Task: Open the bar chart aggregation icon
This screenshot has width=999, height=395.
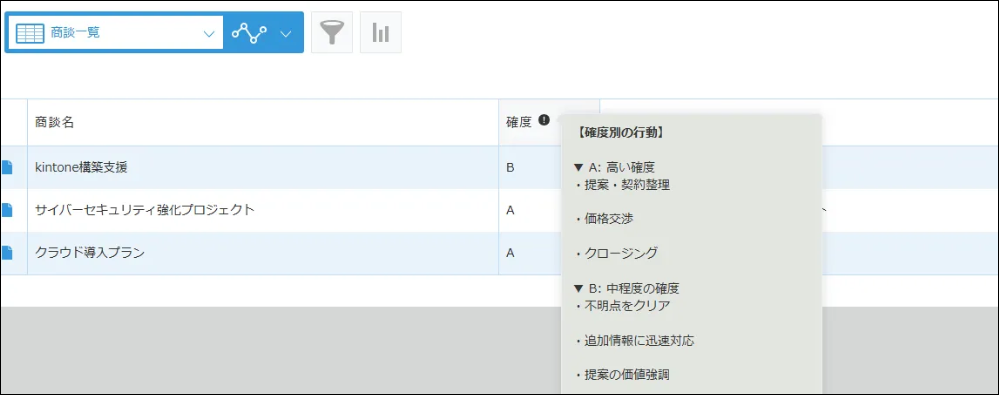Action: click(381, 32)
